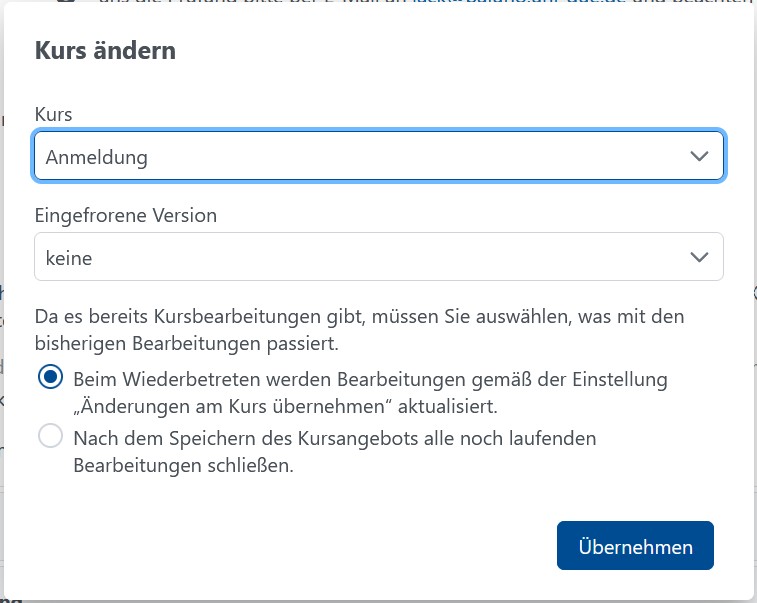
Task: Click the selected value "Anmeldung"
Action: pyautogui.click(x=97, y=157)
